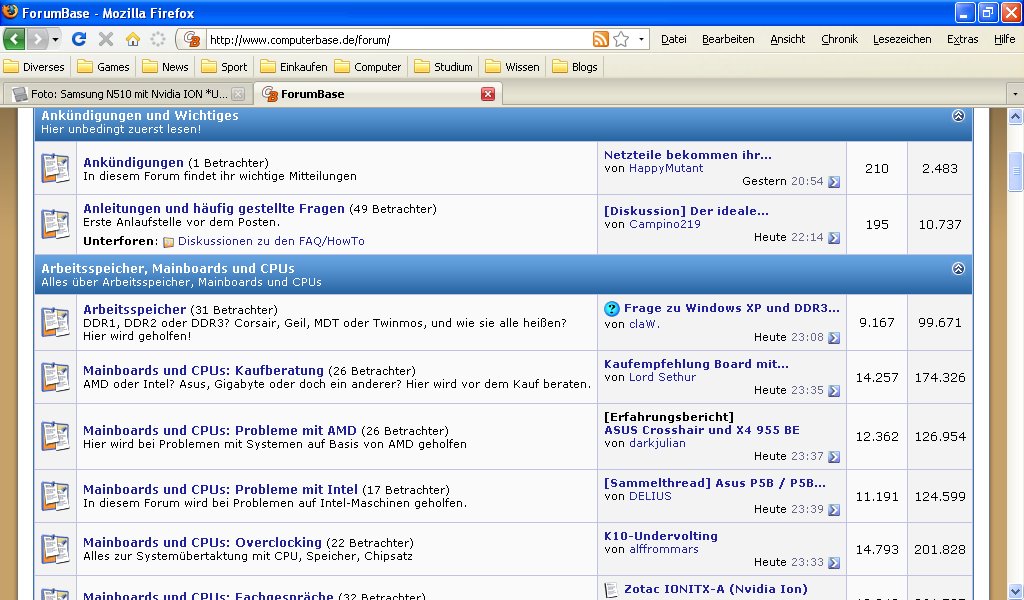
Task: Click the scrollbar up arrow
Action: pos(1015,117)
